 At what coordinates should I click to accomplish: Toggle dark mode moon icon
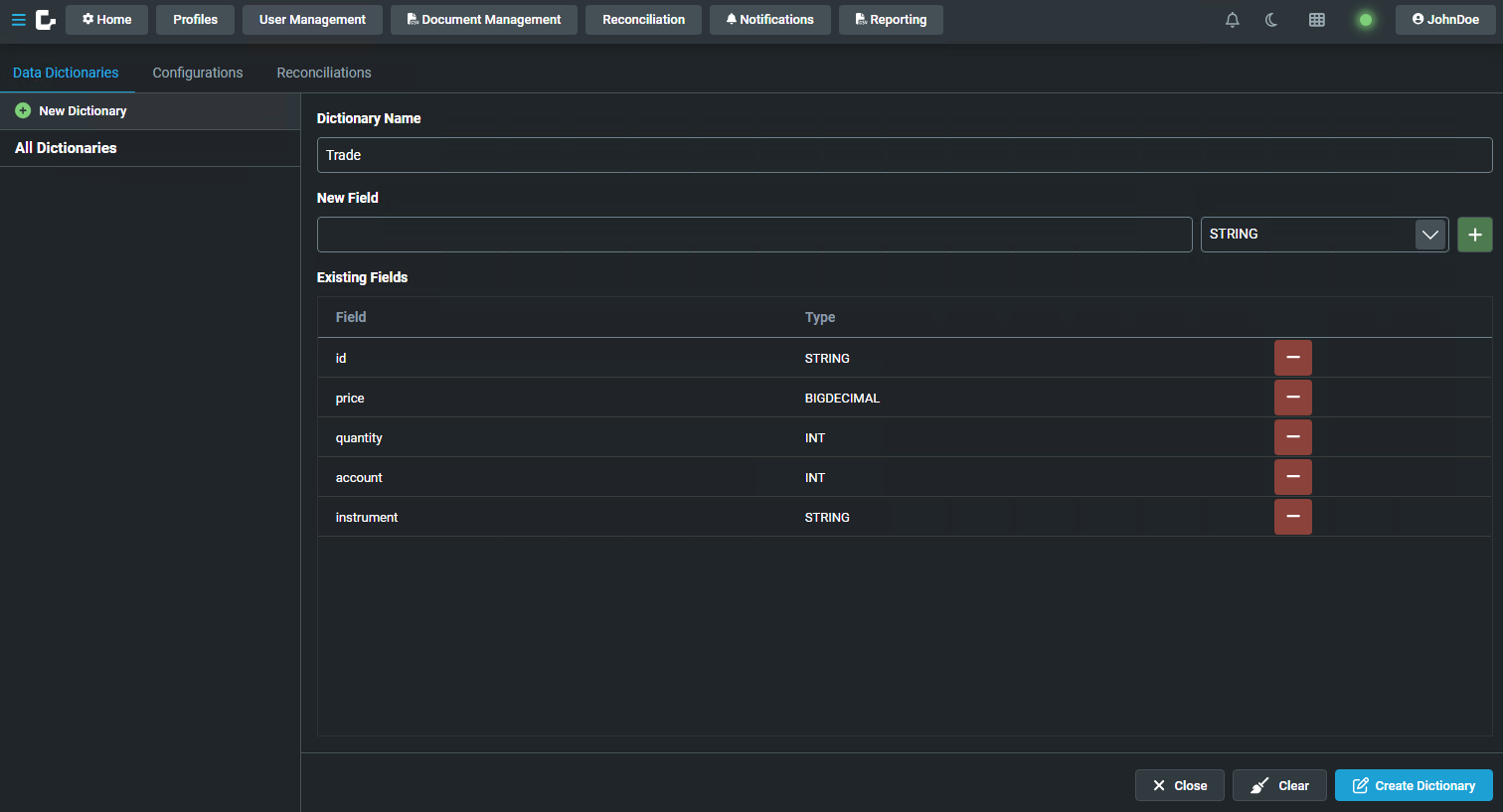point(1271,20)
